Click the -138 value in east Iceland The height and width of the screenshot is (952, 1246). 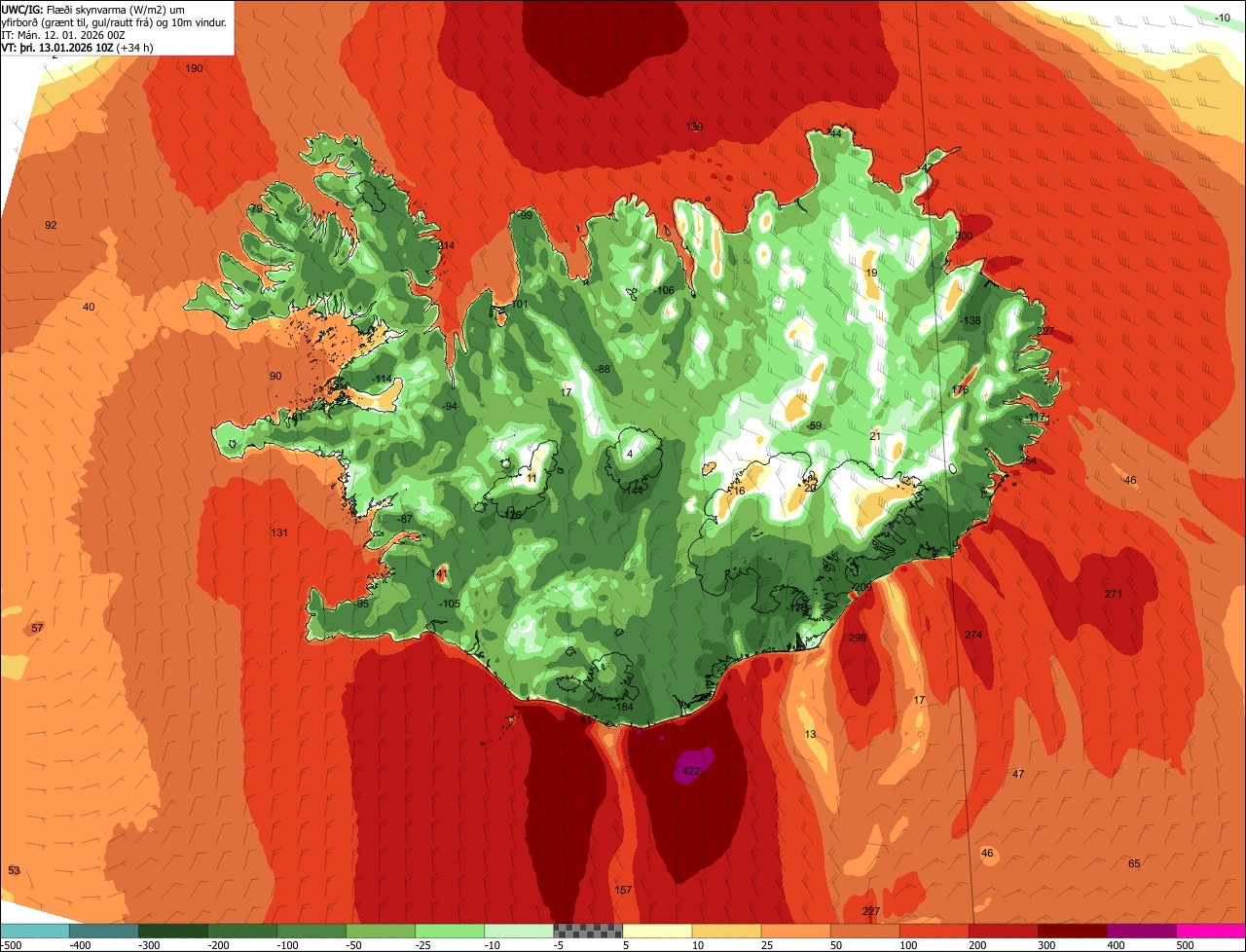pyautogui.click(x=970, y=320)
